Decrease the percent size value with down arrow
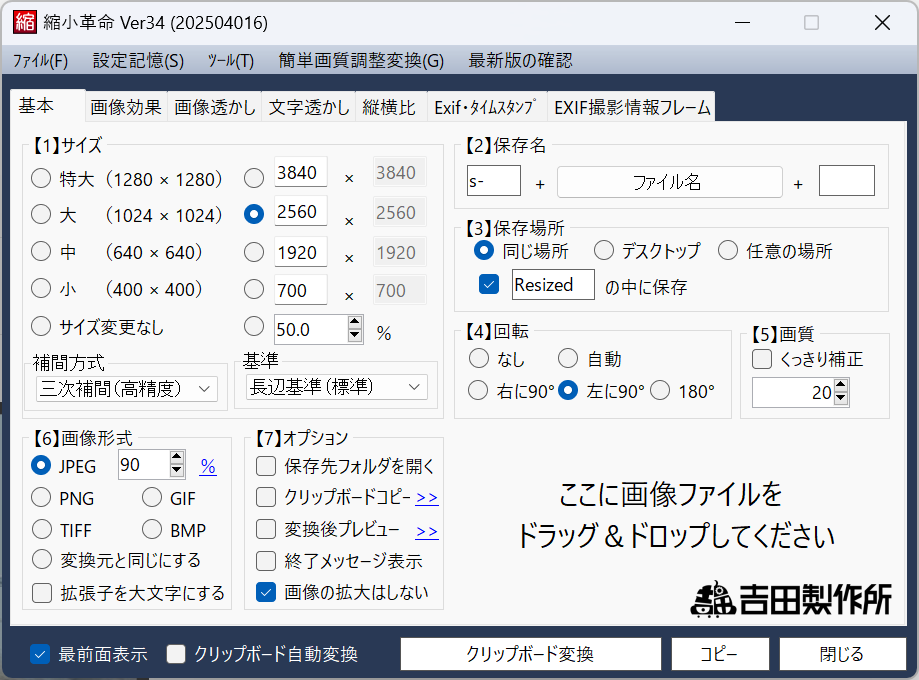Image resolution: width=919 pixels, height=680 pixels. coord(355,335)
